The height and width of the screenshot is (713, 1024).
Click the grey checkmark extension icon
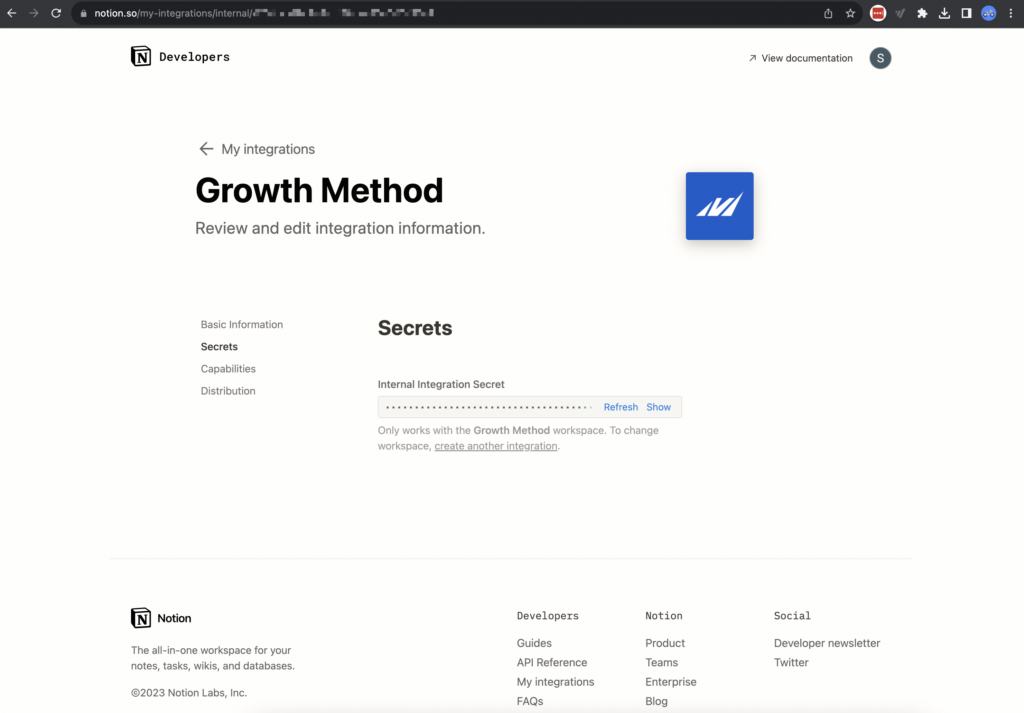tap(900, 13)
